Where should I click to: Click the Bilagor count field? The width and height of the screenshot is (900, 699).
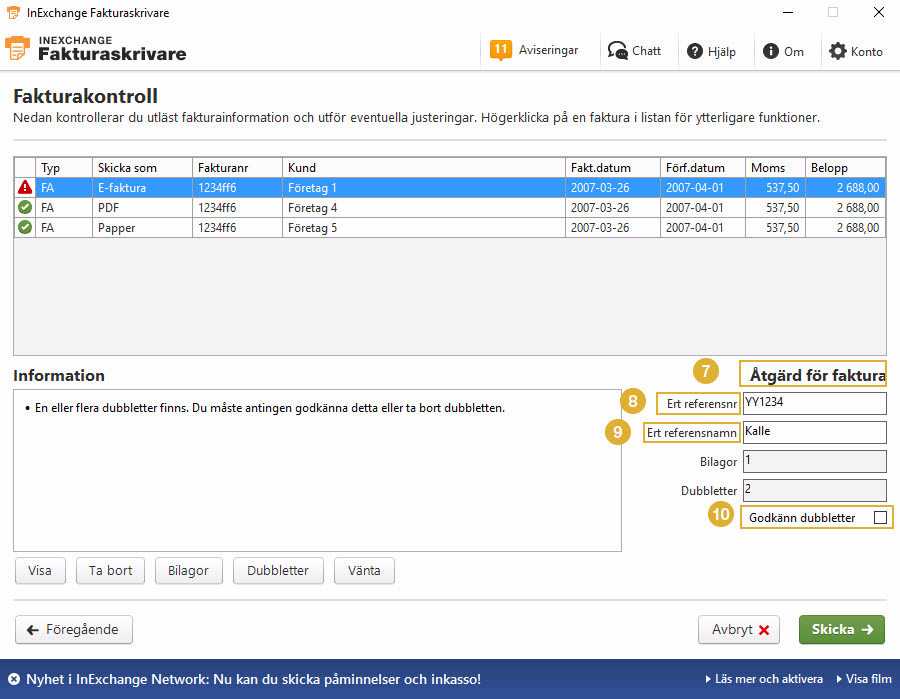tap(814, 461)
